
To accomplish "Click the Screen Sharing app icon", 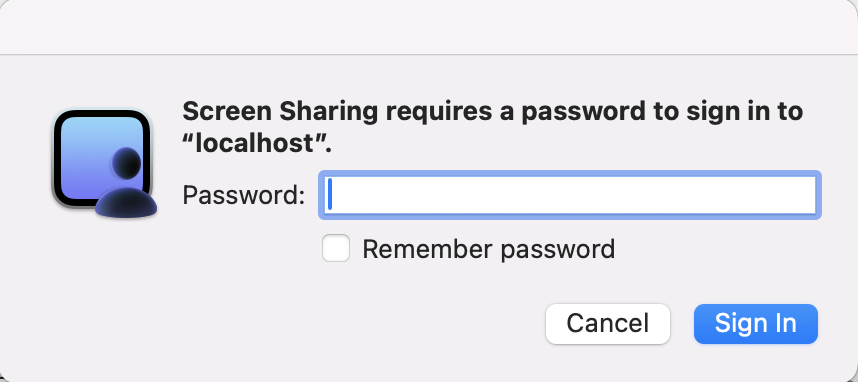I will 105,162.
